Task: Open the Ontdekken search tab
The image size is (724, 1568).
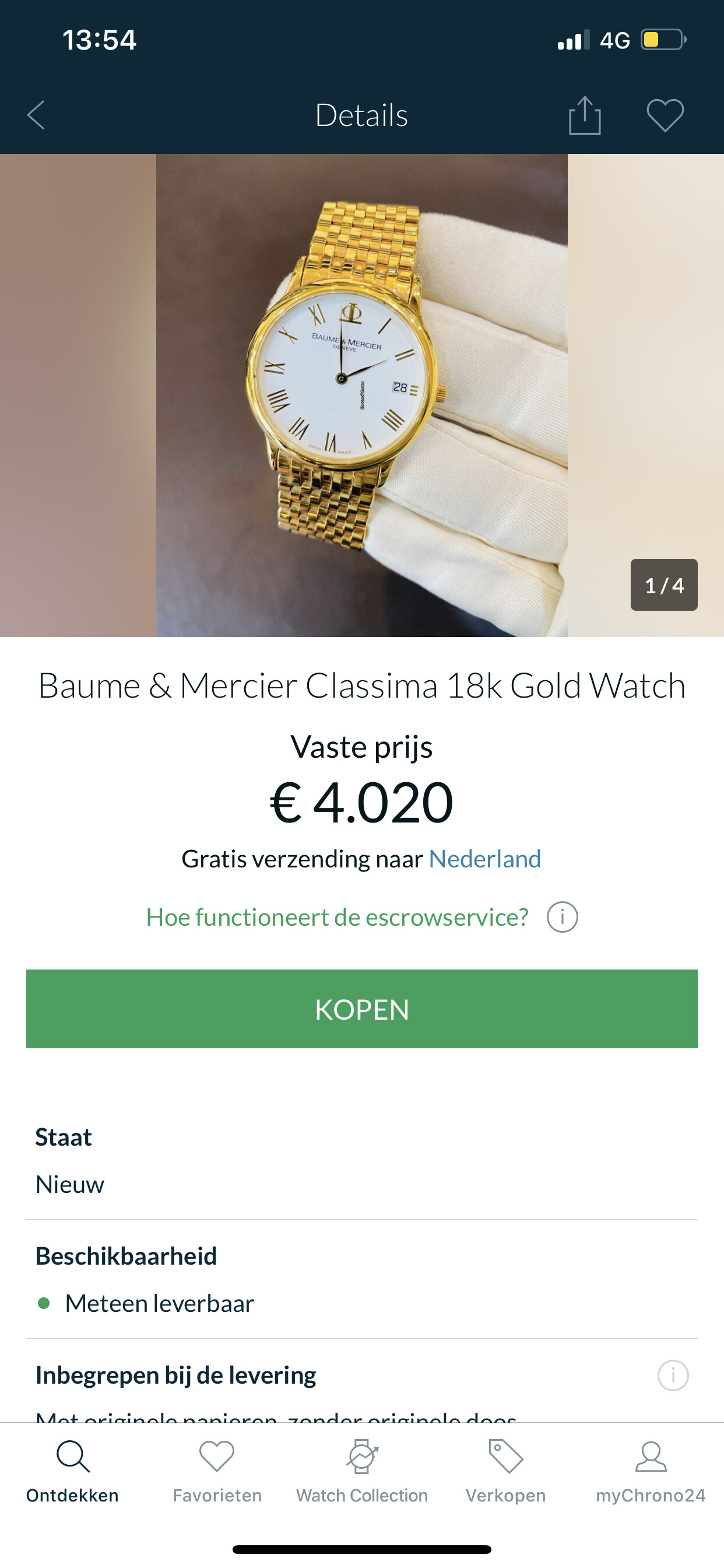Action: tap(72, 1471)
